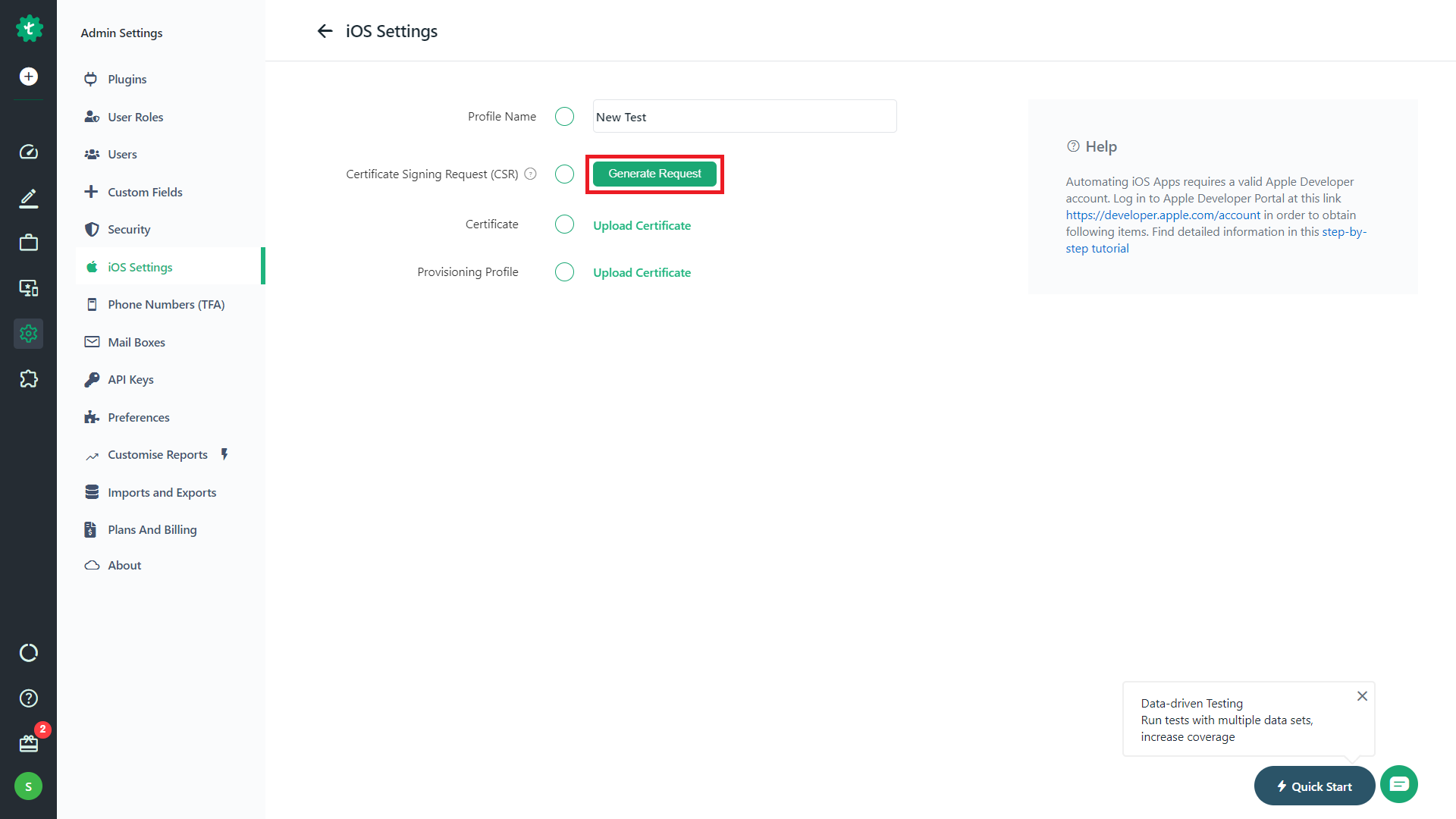Click the puzzle piece add-ons icon
Screen dimensions: 1456x819
pos(29,378)
